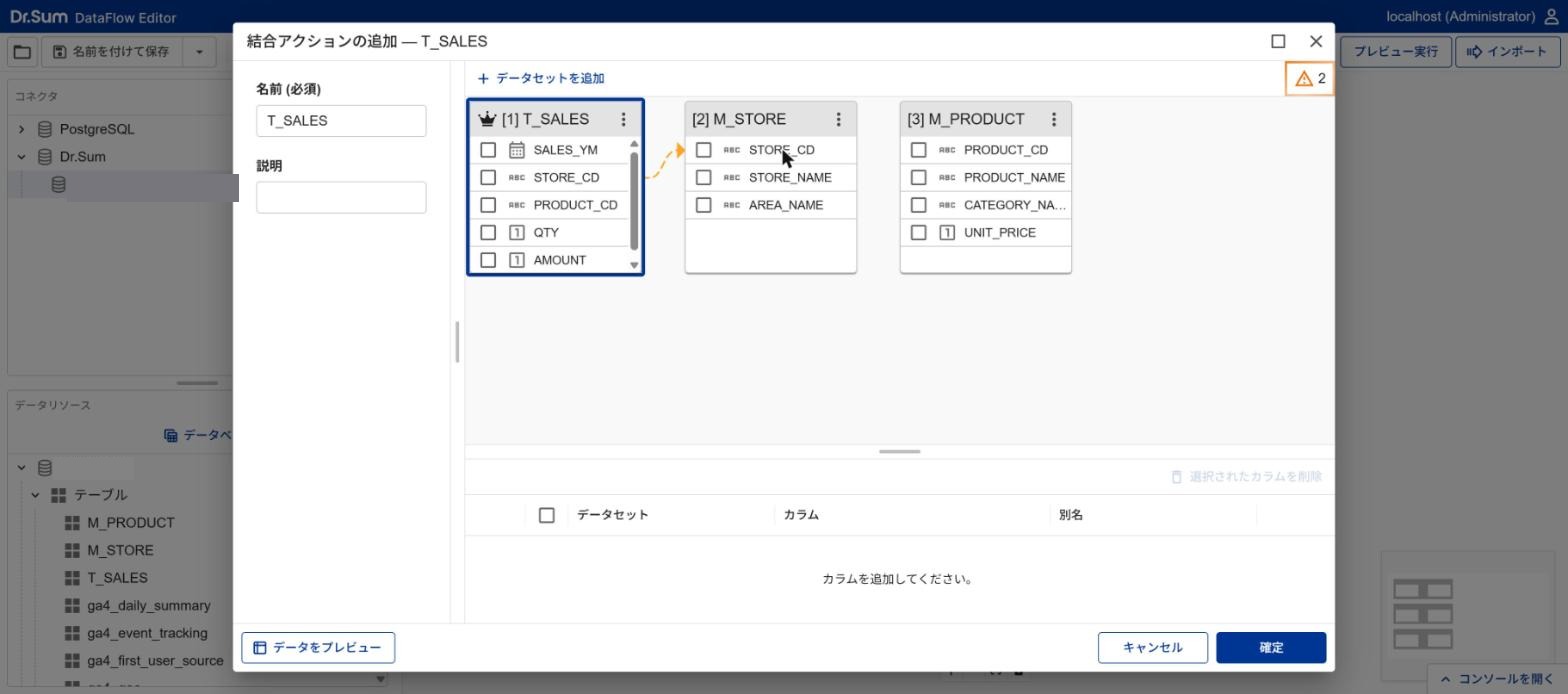
Task: Click データセットを追加 to add dataset
Action: pyautogui.click(x=541, y=78)
